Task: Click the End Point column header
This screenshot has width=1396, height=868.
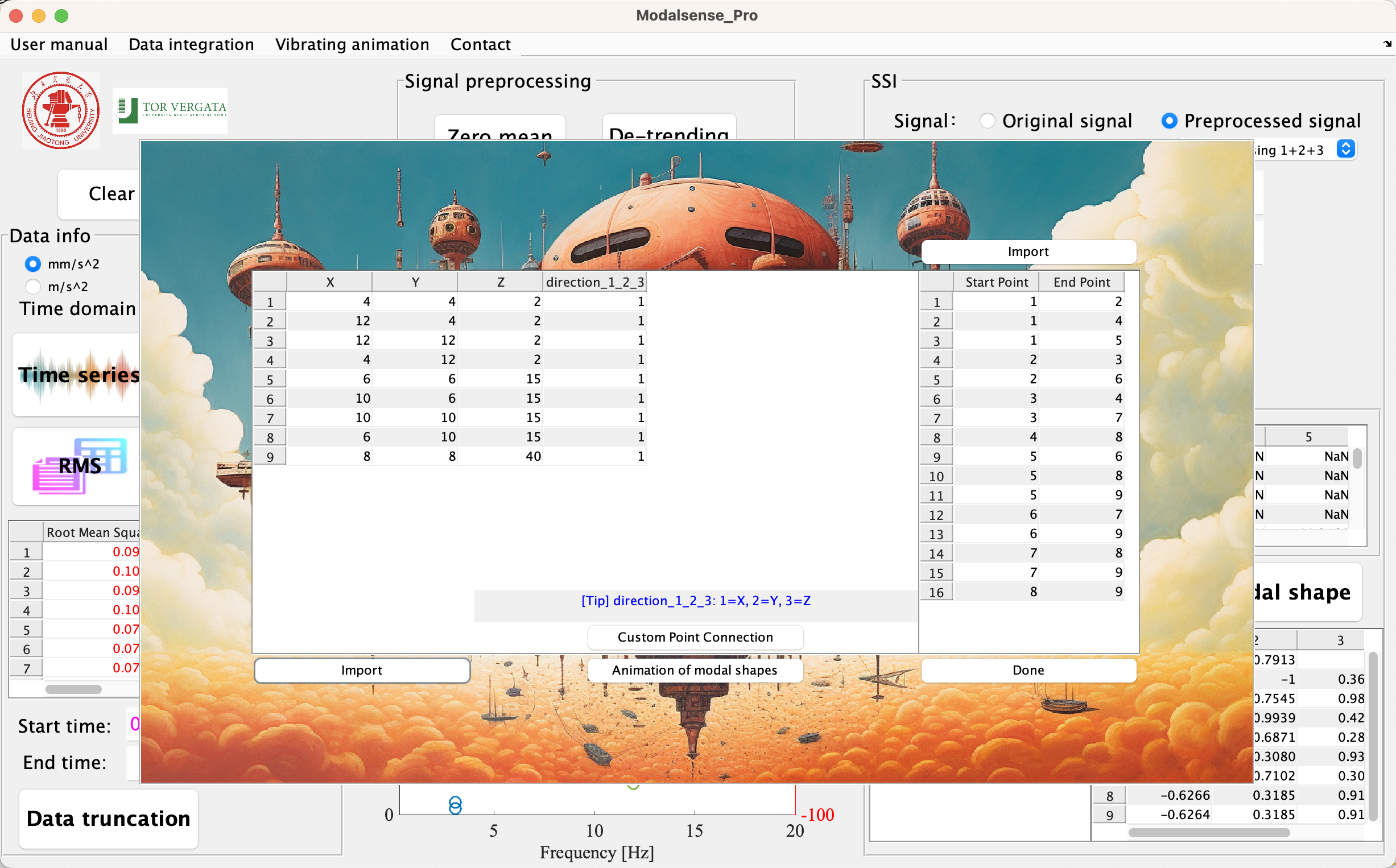Action: point(1081,282)
